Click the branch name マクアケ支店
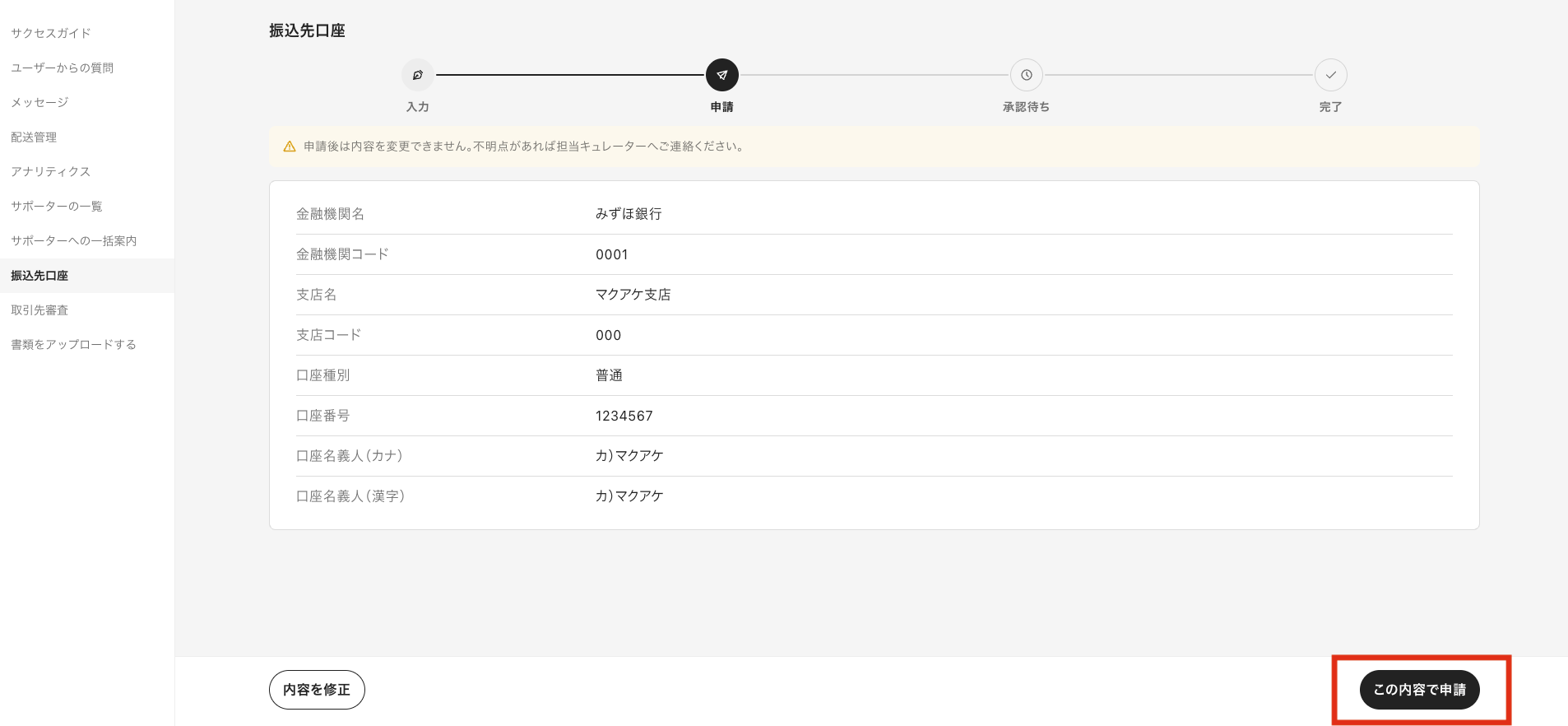Viewport: 1568px width, 726px height. pos(633,295)
